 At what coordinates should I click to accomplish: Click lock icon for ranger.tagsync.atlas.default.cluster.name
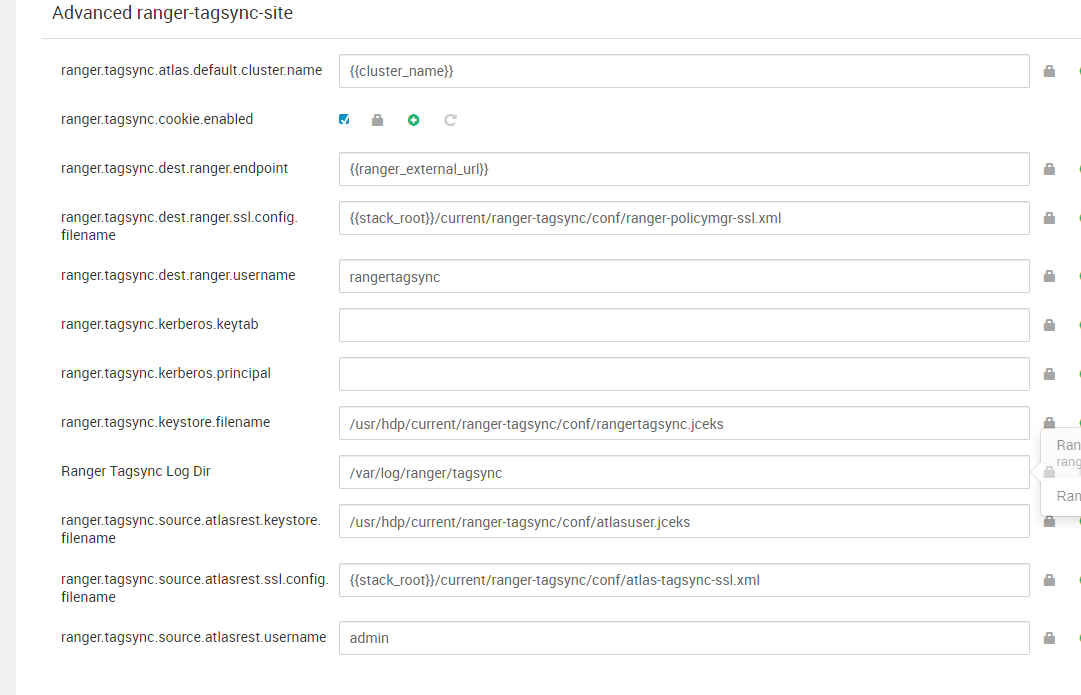[1049, 71]
